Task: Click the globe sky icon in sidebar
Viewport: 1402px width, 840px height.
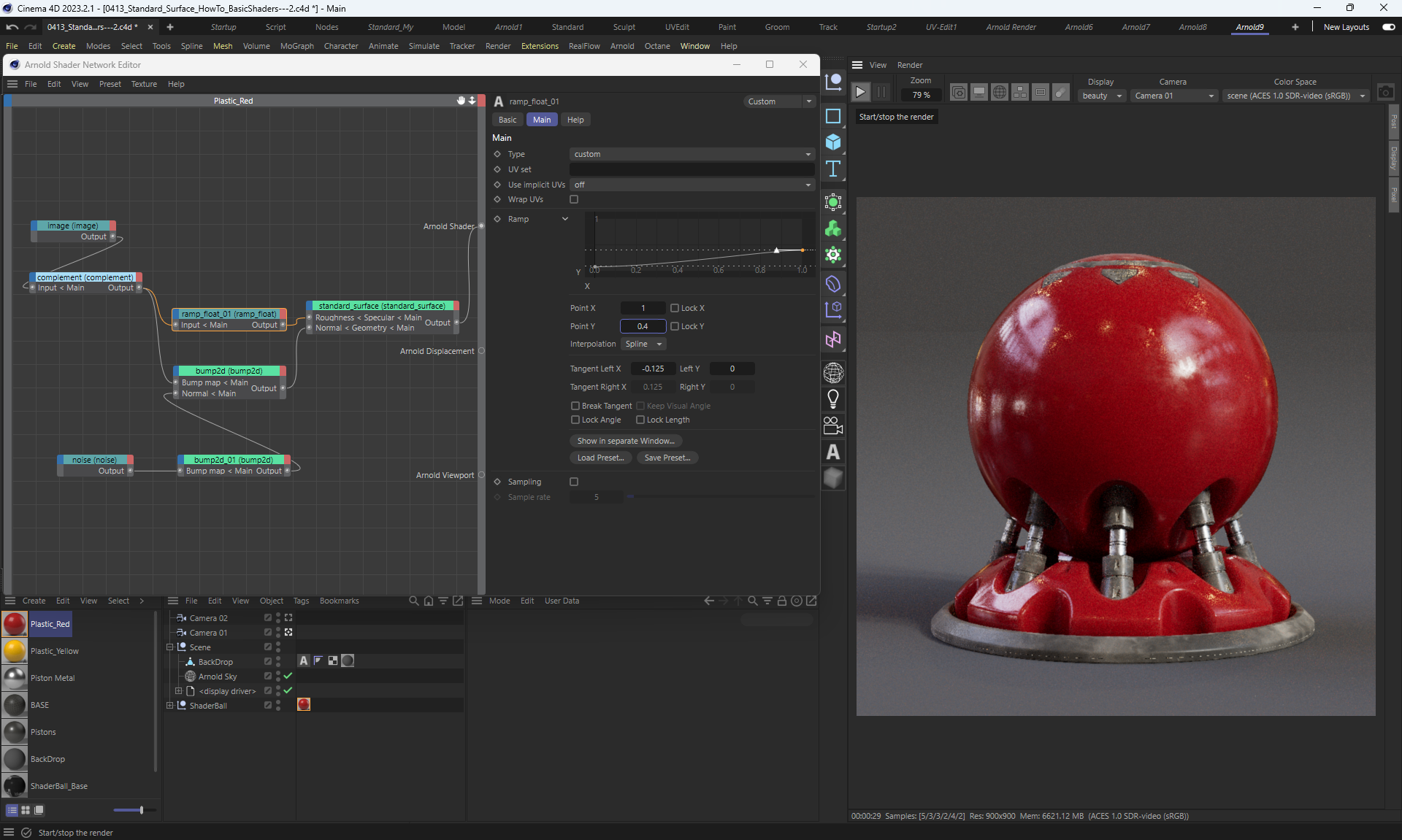Action: tap(833, 373)
